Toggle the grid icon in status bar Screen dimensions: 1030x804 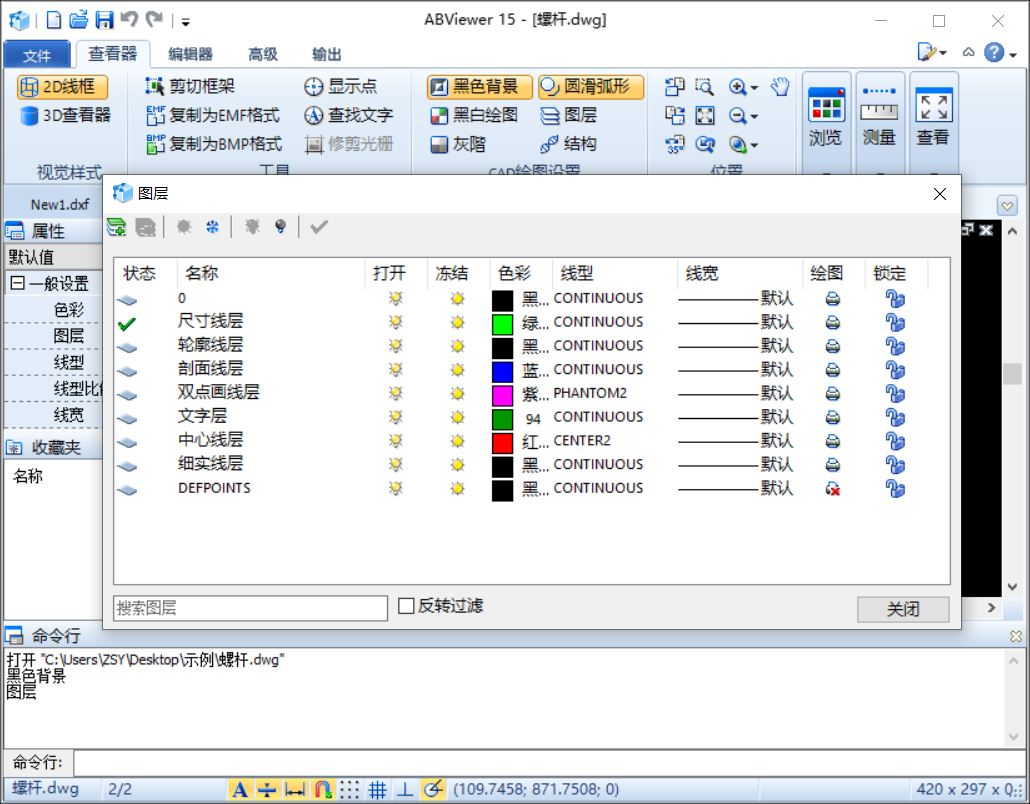377,789
